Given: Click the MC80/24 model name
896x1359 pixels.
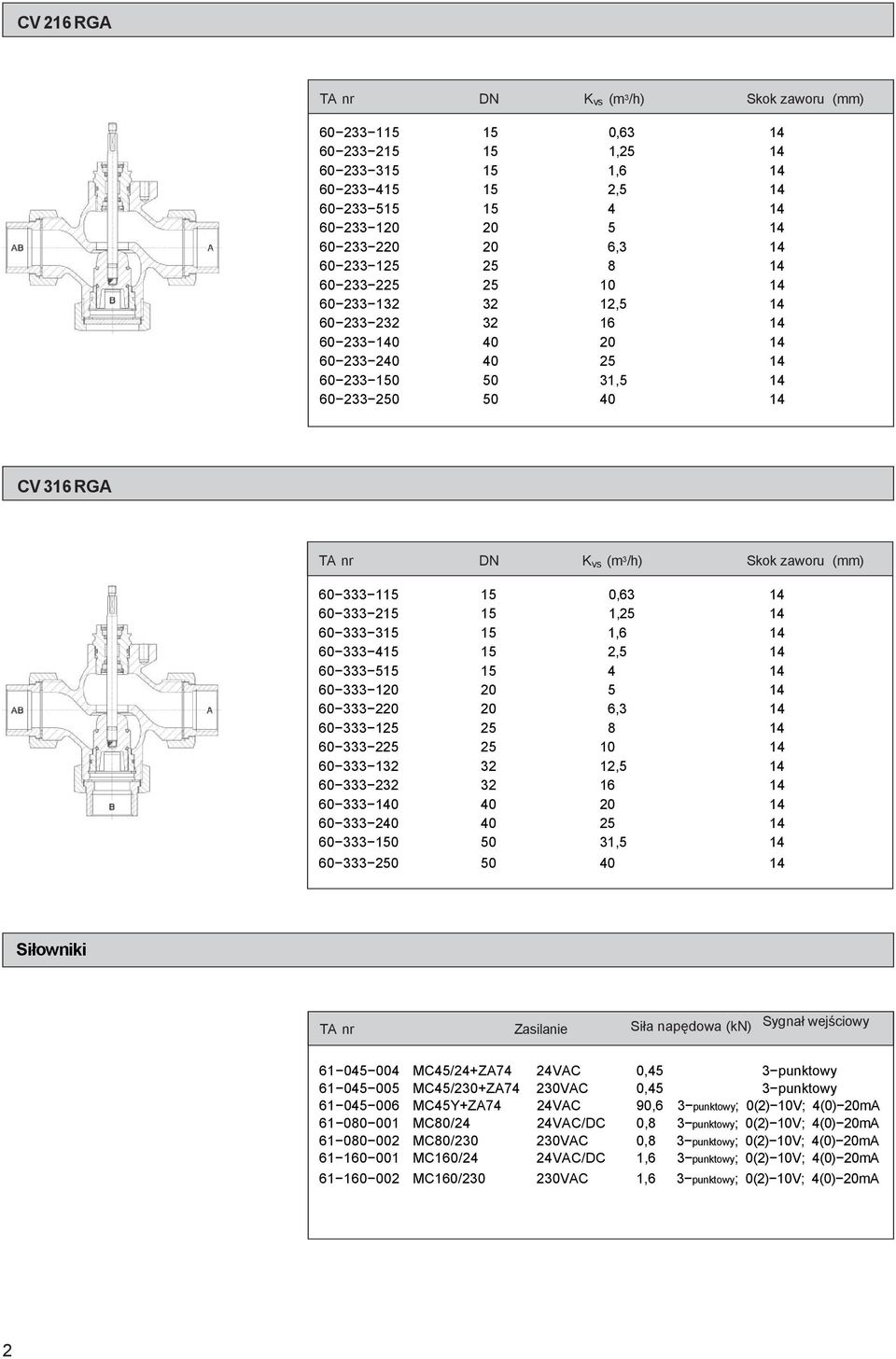Looking at the screenshot, I should tap(441, 1123).
